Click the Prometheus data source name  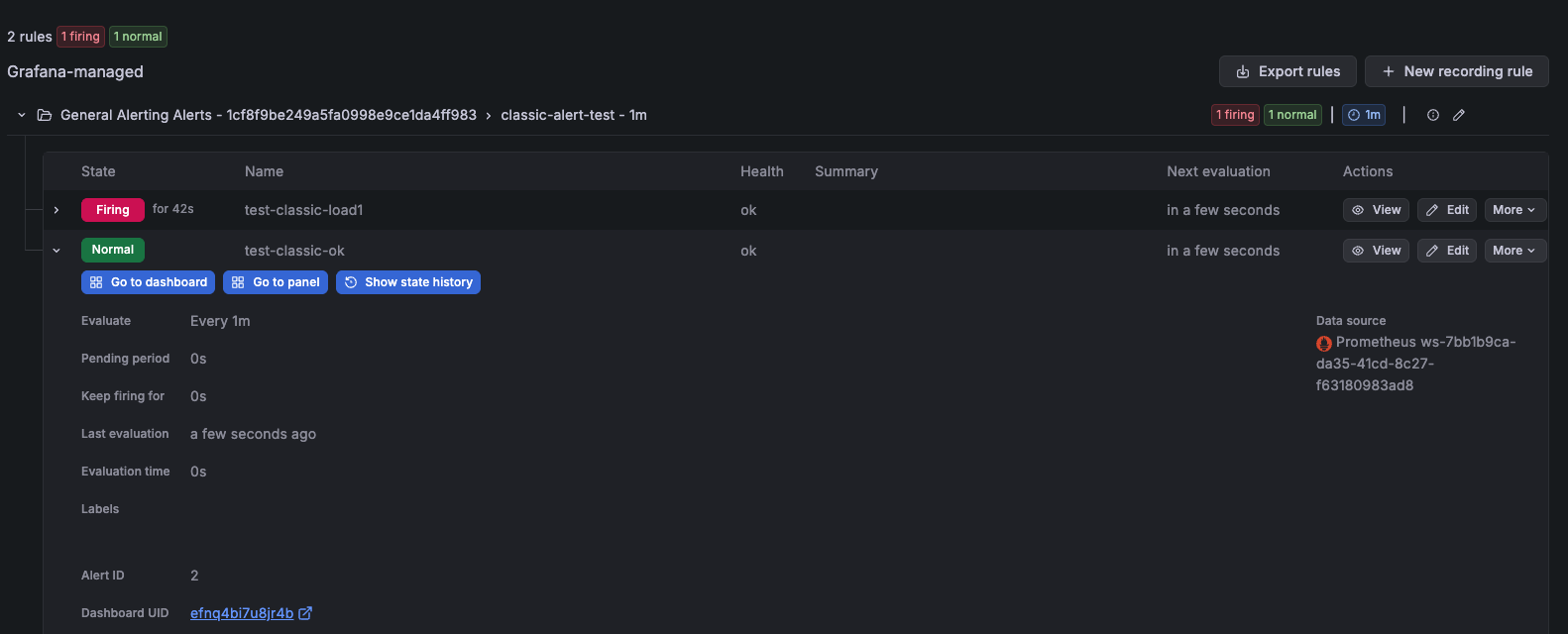click(1416, 364)
